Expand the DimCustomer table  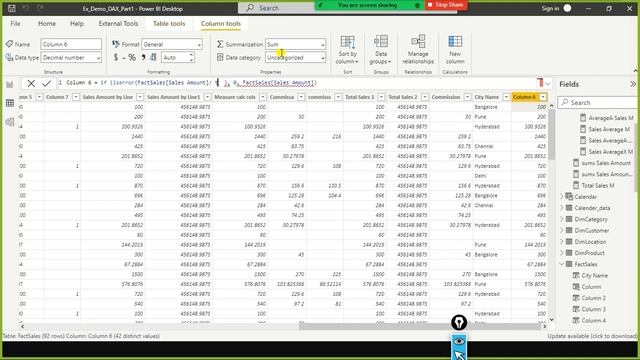(x=562, y=231)
